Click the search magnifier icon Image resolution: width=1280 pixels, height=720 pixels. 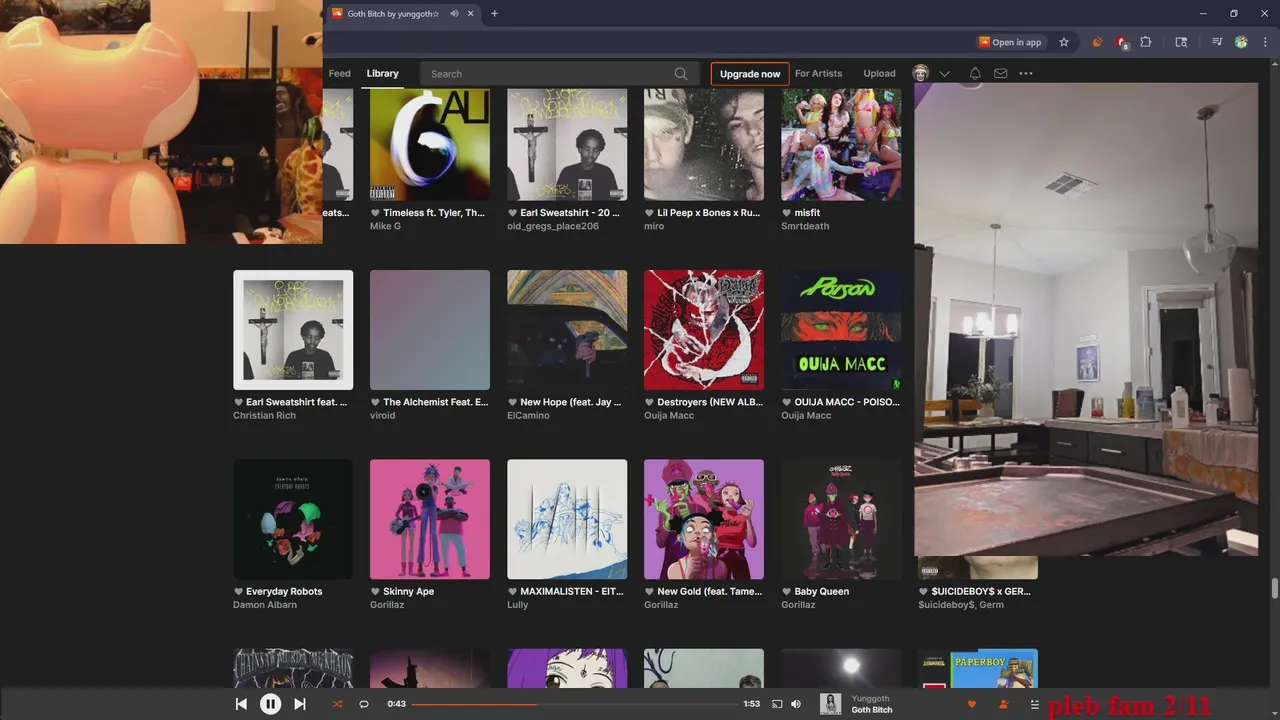pyautogui.click(x=681, y=74)
